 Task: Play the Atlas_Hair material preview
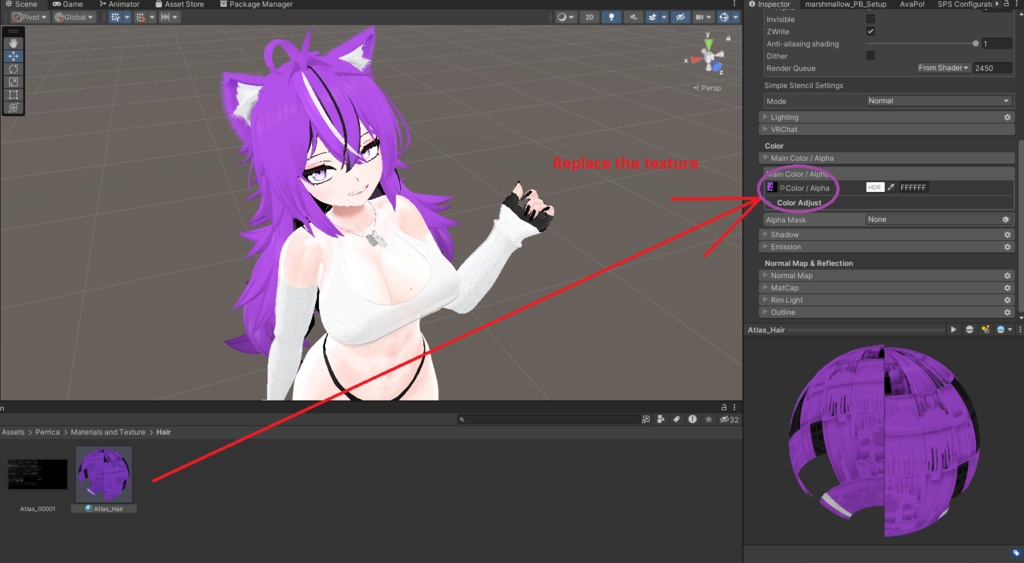click(x=953, y=330)
